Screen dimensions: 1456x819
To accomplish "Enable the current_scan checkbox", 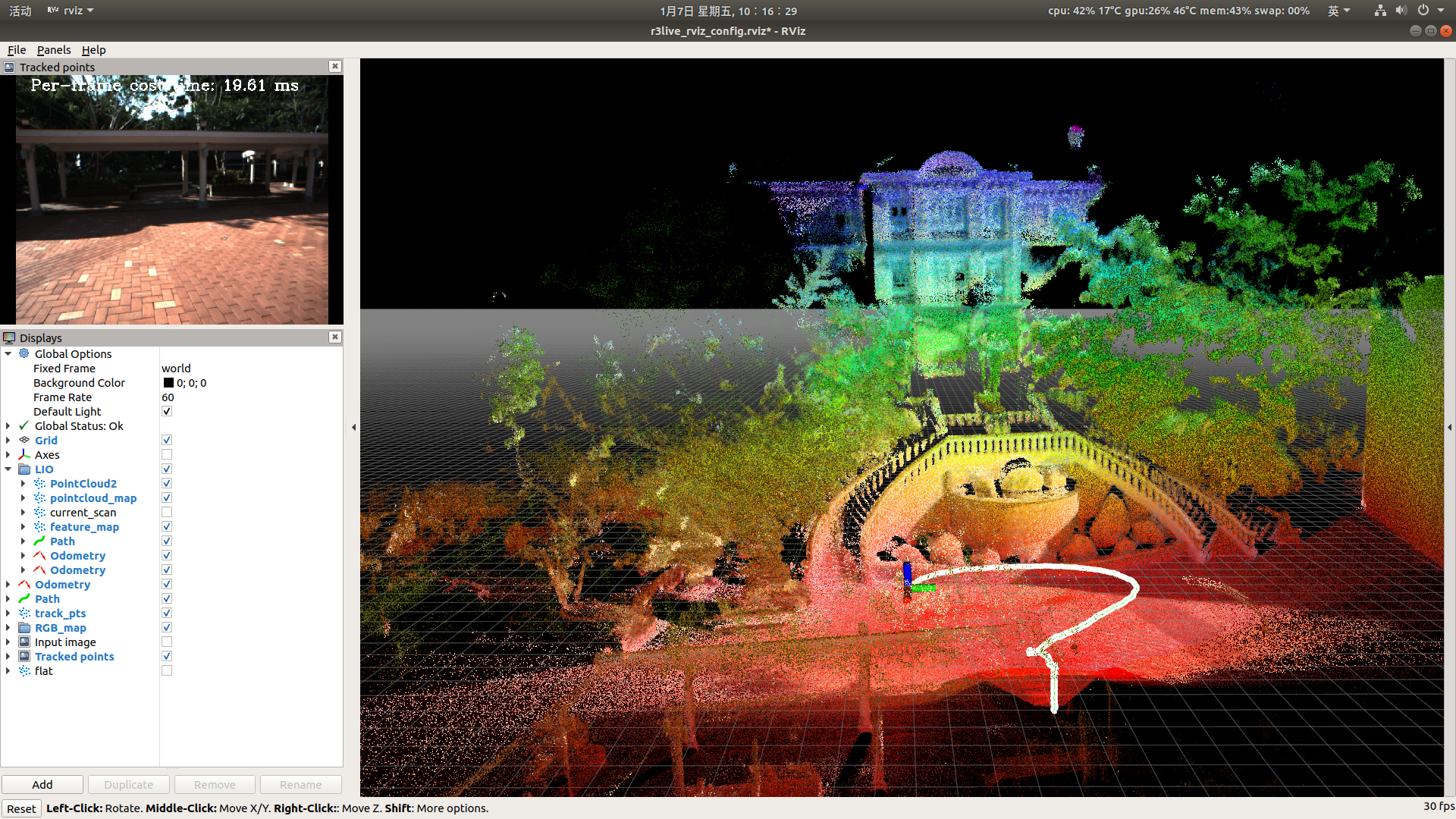I will point(167,512).
